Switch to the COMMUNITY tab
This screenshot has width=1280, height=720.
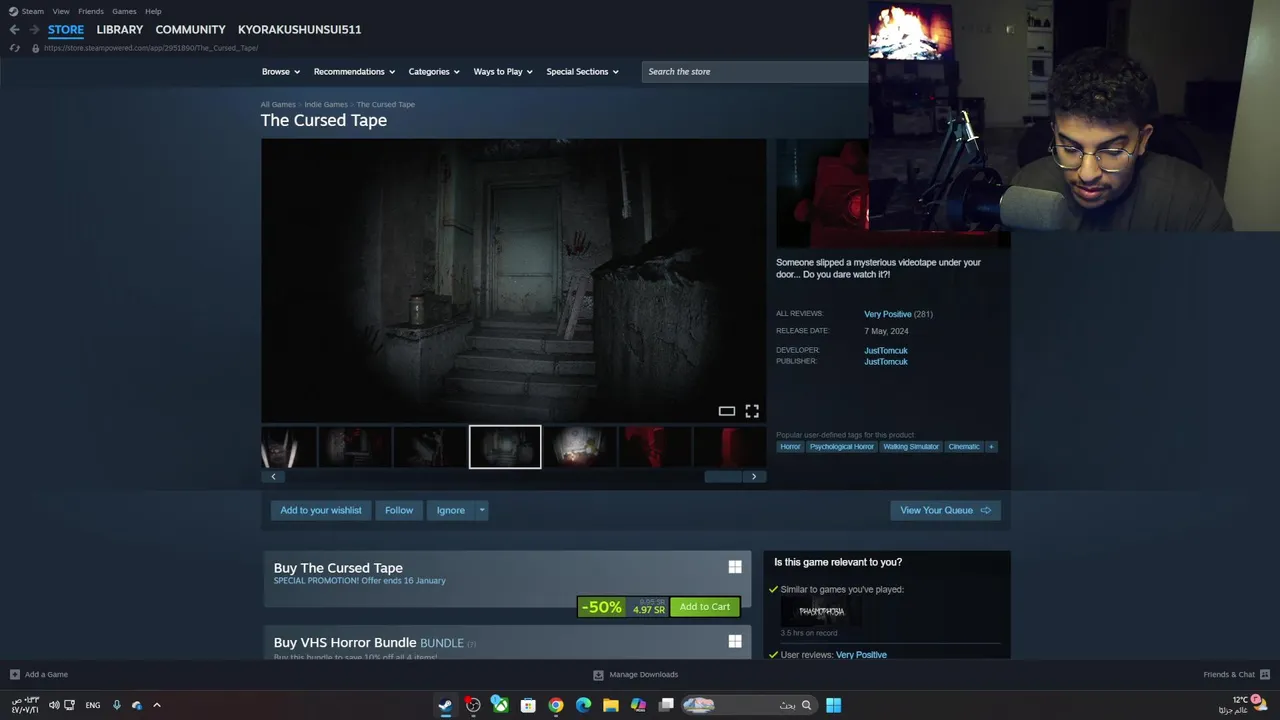(190, 30)
